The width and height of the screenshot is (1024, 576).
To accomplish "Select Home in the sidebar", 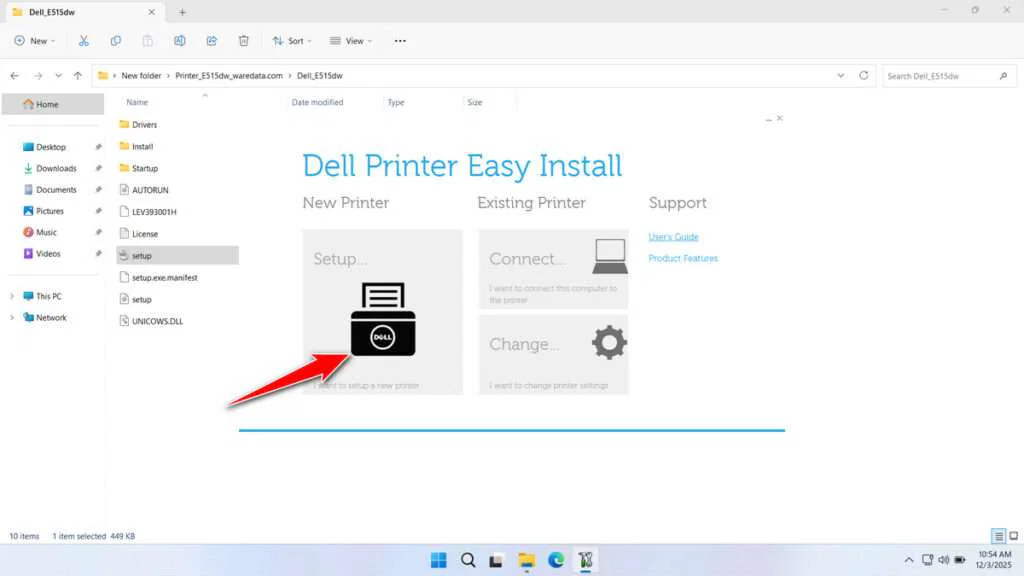I will tap(46, 103).
